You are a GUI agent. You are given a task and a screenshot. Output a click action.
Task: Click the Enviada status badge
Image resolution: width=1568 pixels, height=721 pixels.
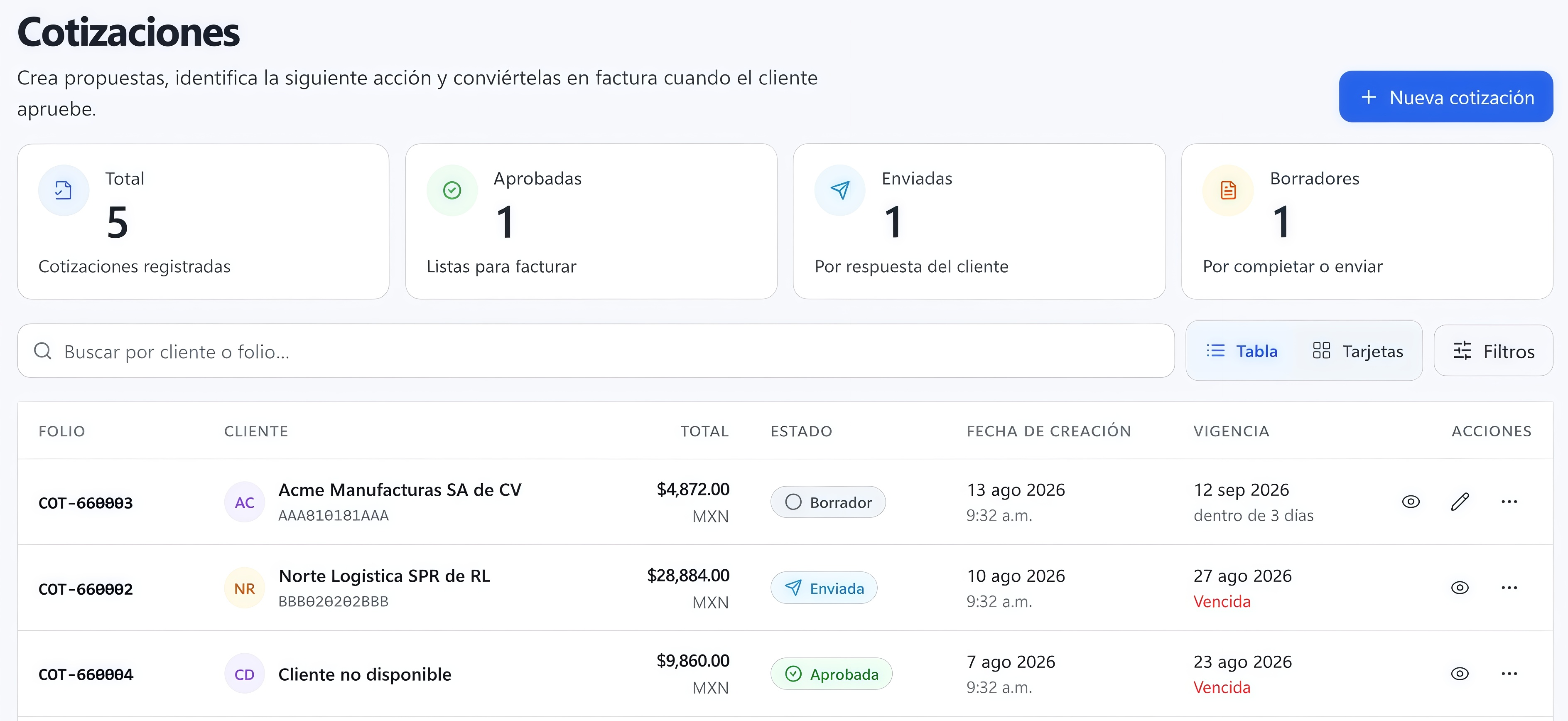[824, 588]
